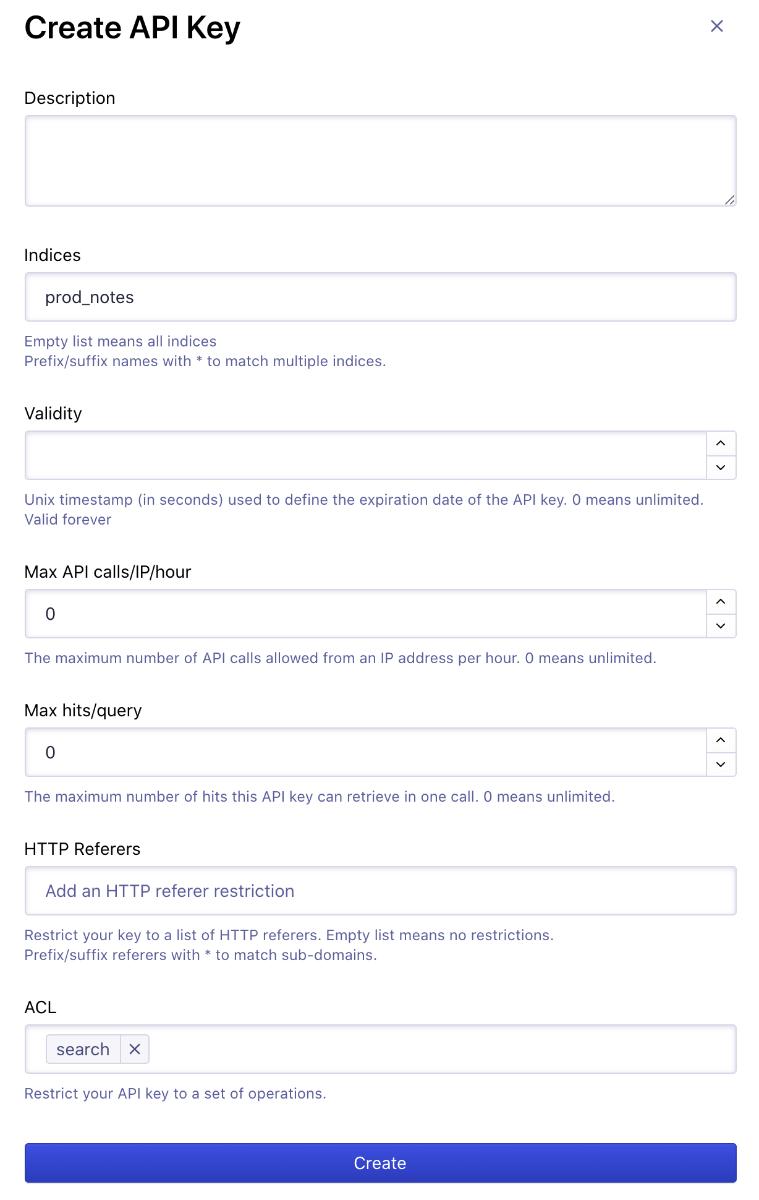The height and width of the screenshot is (1200, 759).
Task: Focus the HTTP referer restriction field
Action: point(380,891)
